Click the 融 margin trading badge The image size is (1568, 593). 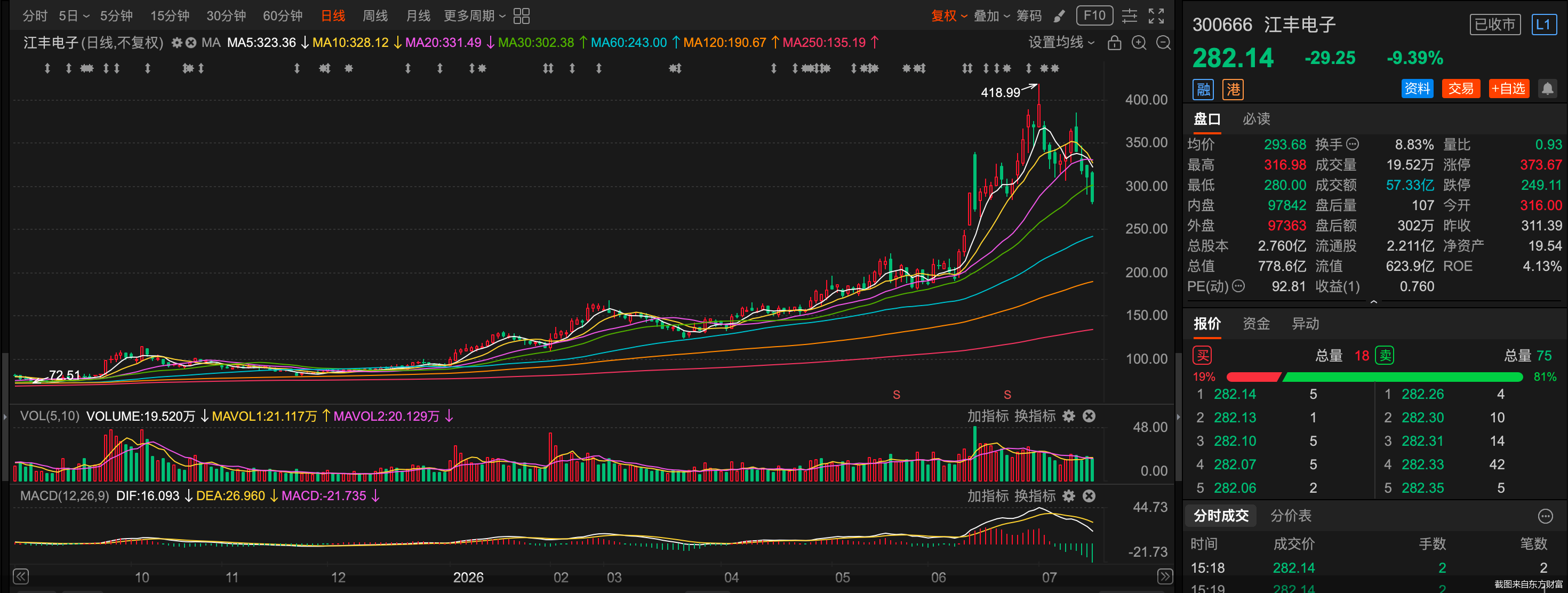(1203, 90)
